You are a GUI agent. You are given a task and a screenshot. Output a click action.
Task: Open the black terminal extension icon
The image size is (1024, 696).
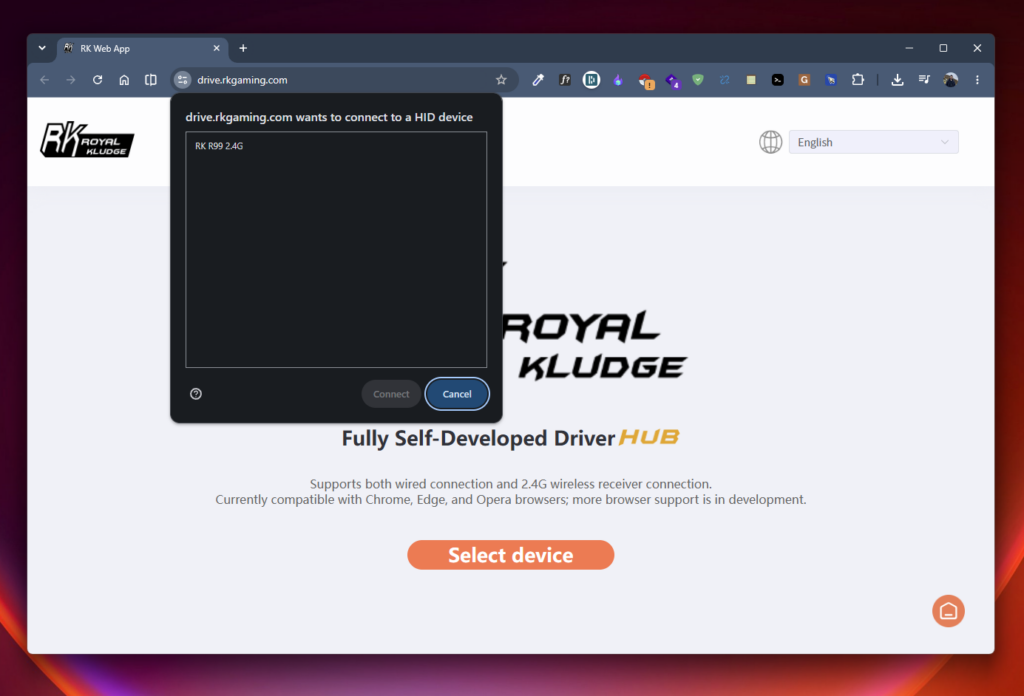pyautogui.click(x=778, y=80)
